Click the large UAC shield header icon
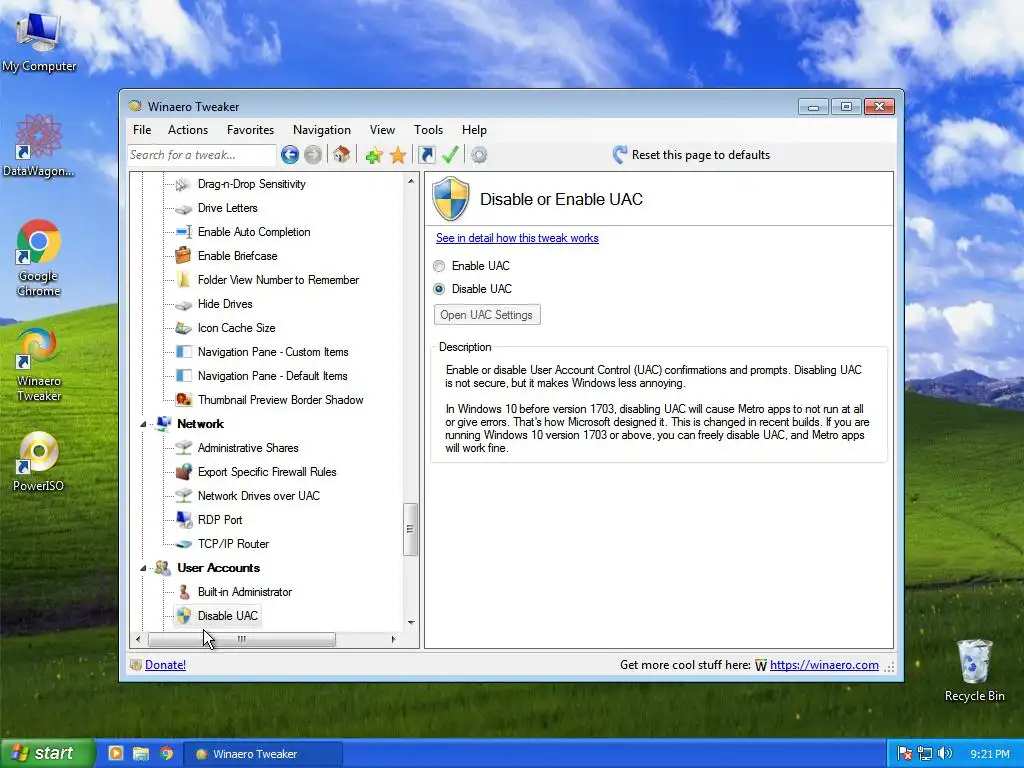 pos(451,199)
